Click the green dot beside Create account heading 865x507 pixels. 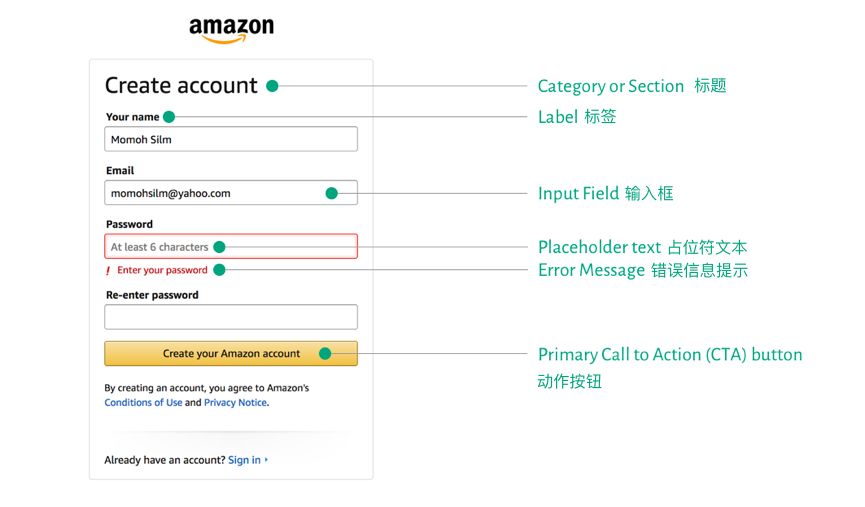(x=272, y=86)
